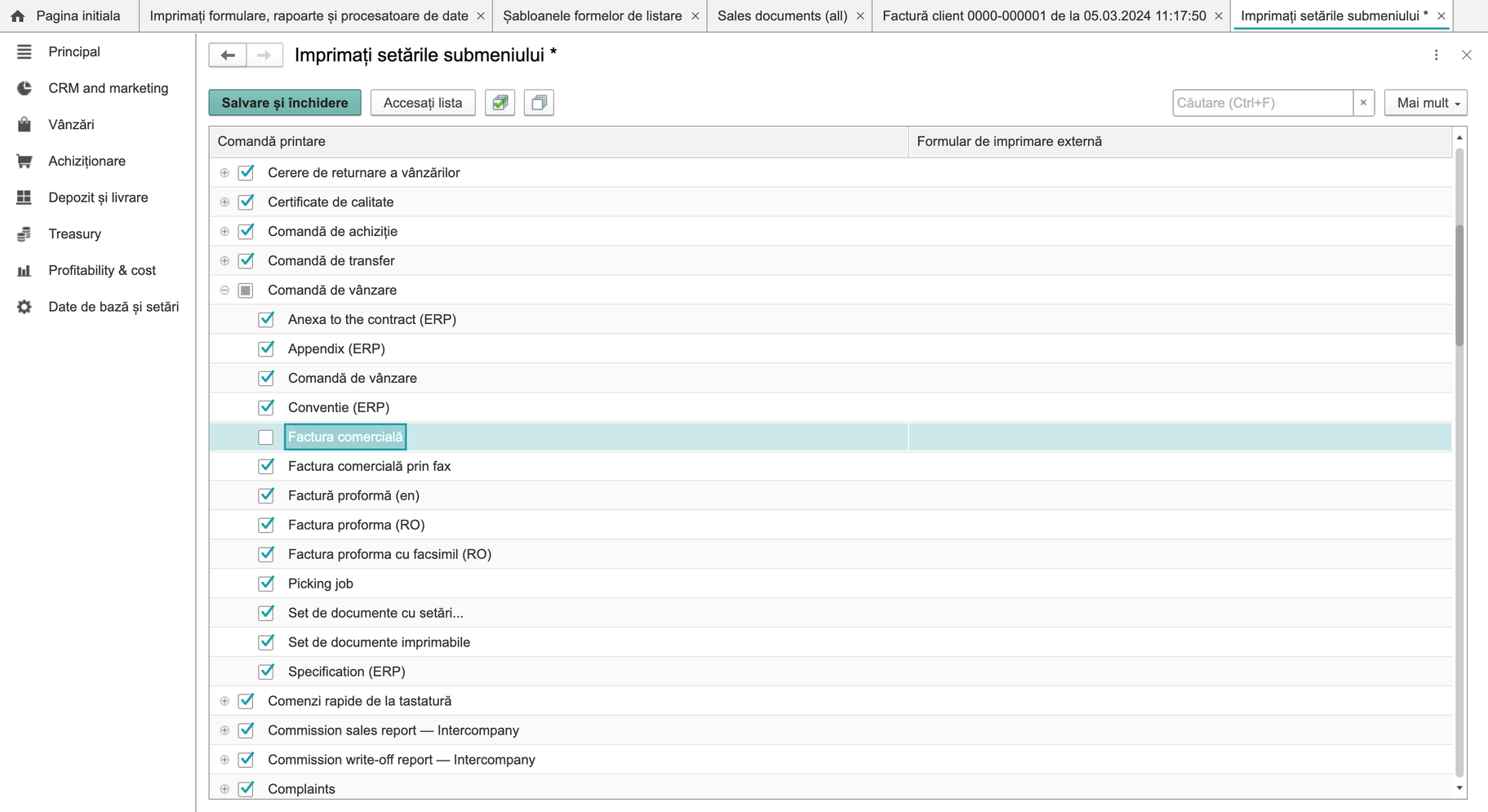The height and width of the screenshot is (812, 1488).
Task: Open the Mai mult dropdown
Action: pyautogui.click(x=1425, y=103)
